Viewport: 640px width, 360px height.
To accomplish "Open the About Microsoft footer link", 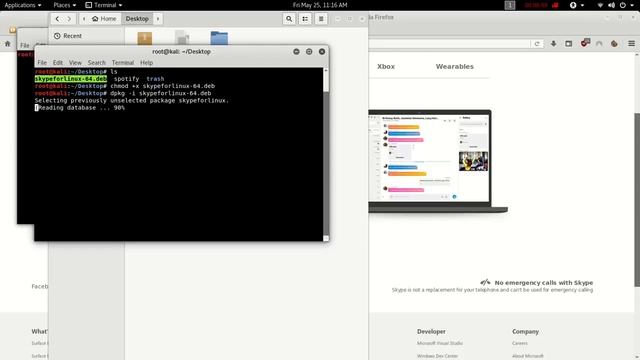I will (x=527, y=356).
